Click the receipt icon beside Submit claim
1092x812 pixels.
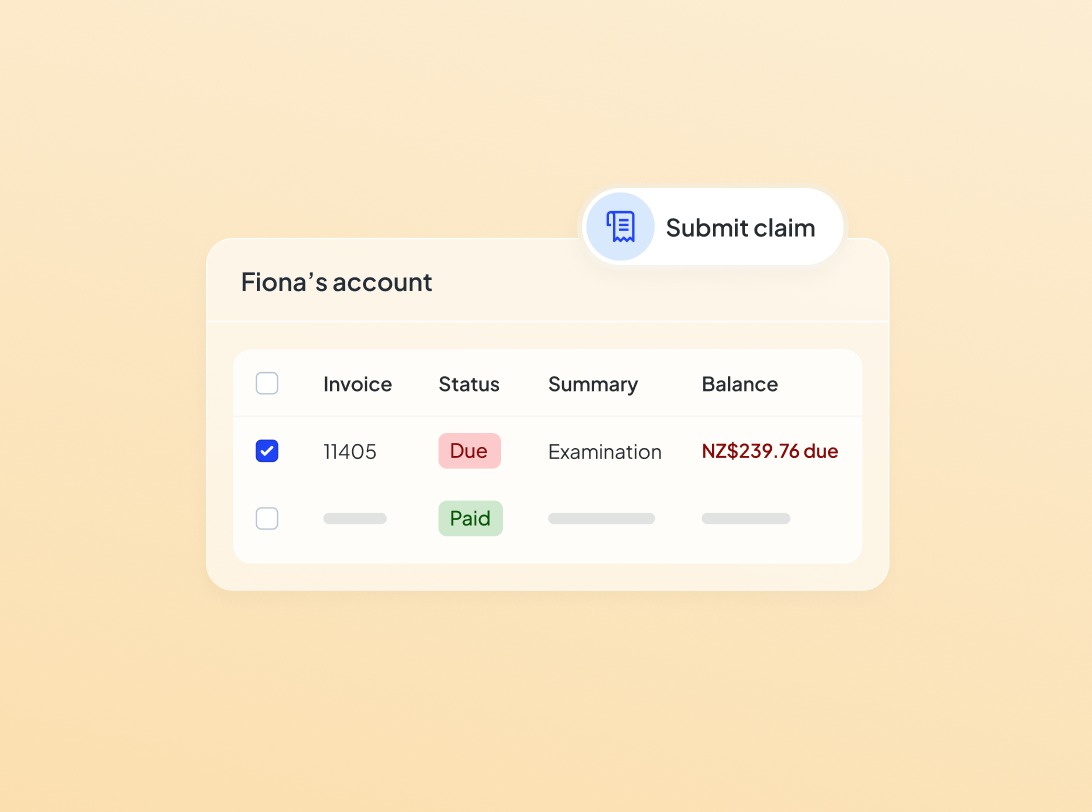[x=620, y=227]
